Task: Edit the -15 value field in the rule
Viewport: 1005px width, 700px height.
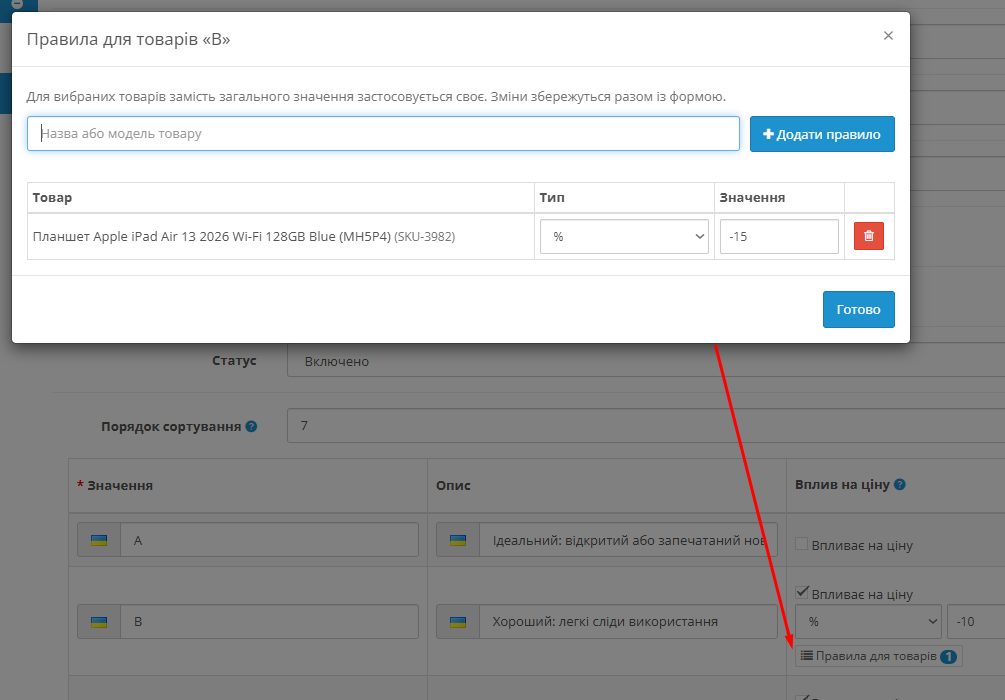Action: pyautogui.click(x=779, y=237)
